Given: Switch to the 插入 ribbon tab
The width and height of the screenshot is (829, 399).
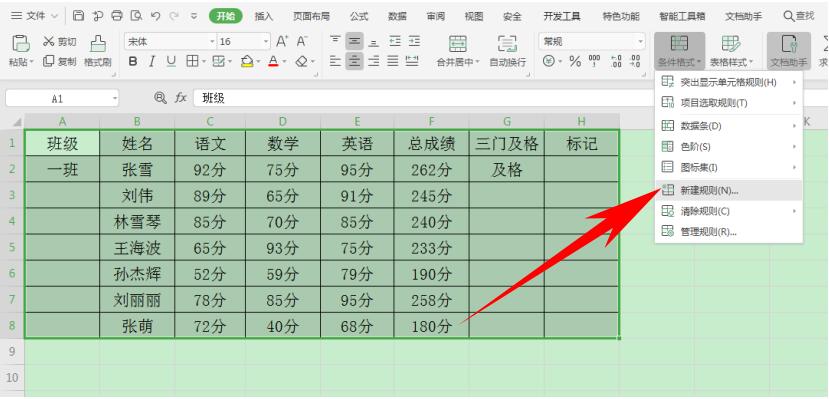Looking at the screenshot, I should [264, 16].
